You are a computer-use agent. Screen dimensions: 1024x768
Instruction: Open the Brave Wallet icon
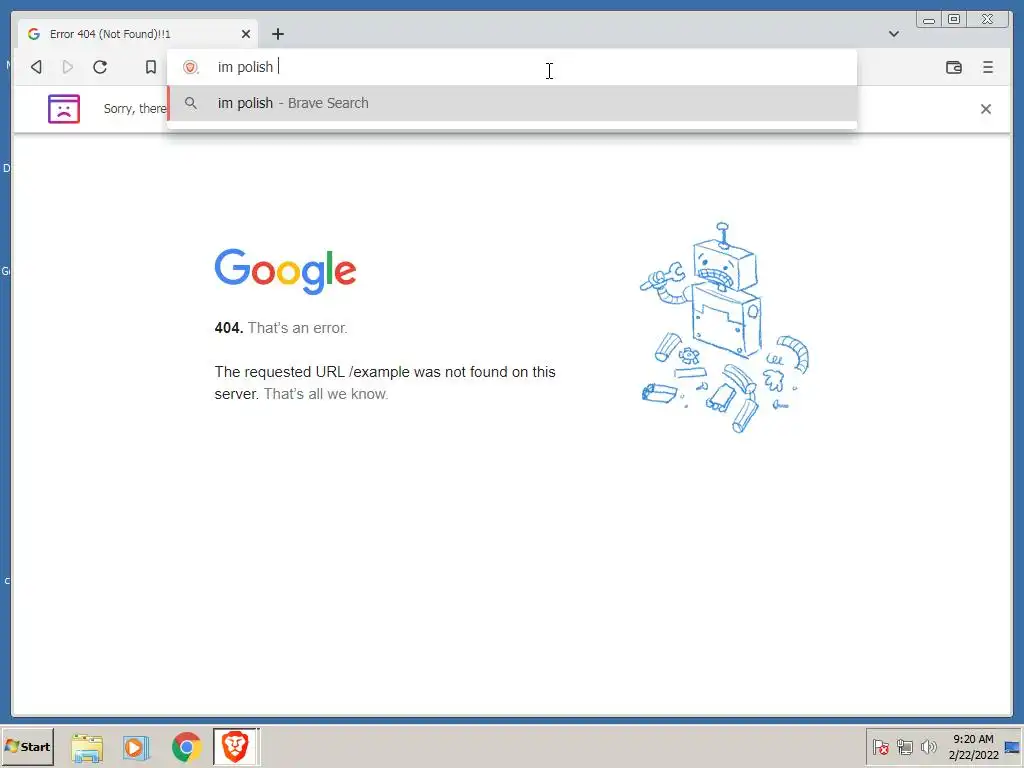pyautogui.click(x=953, y=67)
